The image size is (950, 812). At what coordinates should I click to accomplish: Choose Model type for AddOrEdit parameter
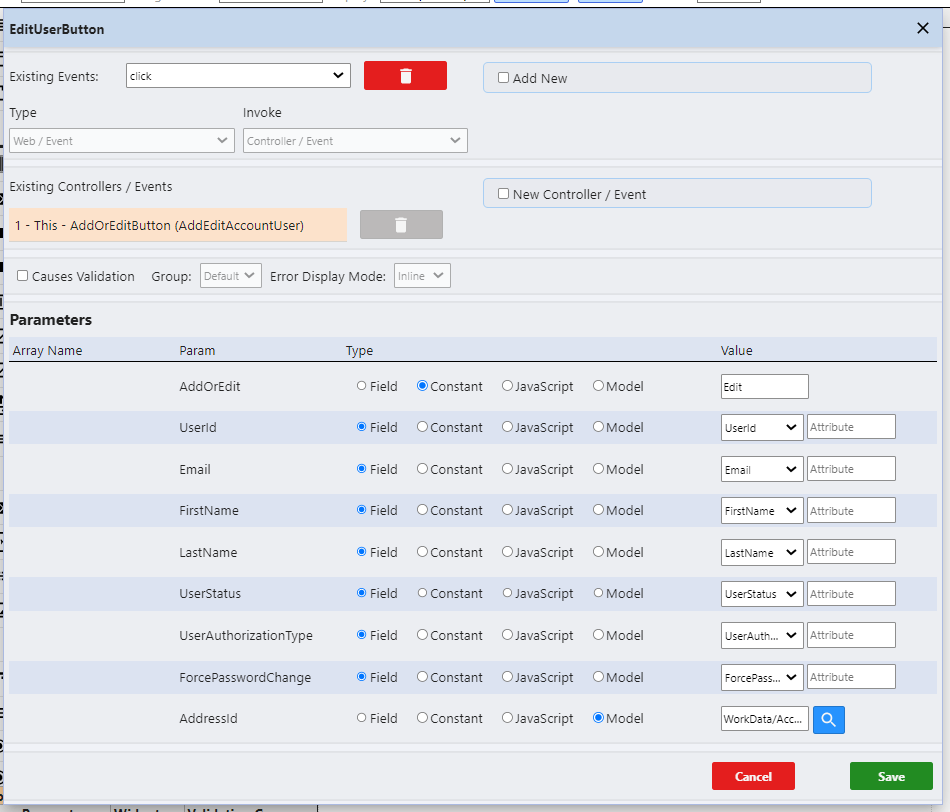pos(599,385)
